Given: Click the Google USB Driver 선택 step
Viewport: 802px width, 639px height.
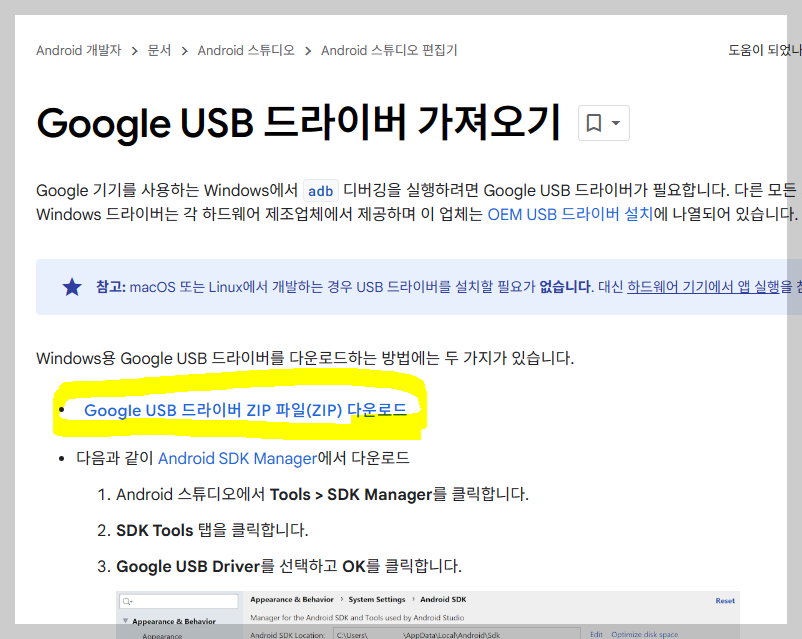Looking at the screenshot, I should tap(289, 566).
